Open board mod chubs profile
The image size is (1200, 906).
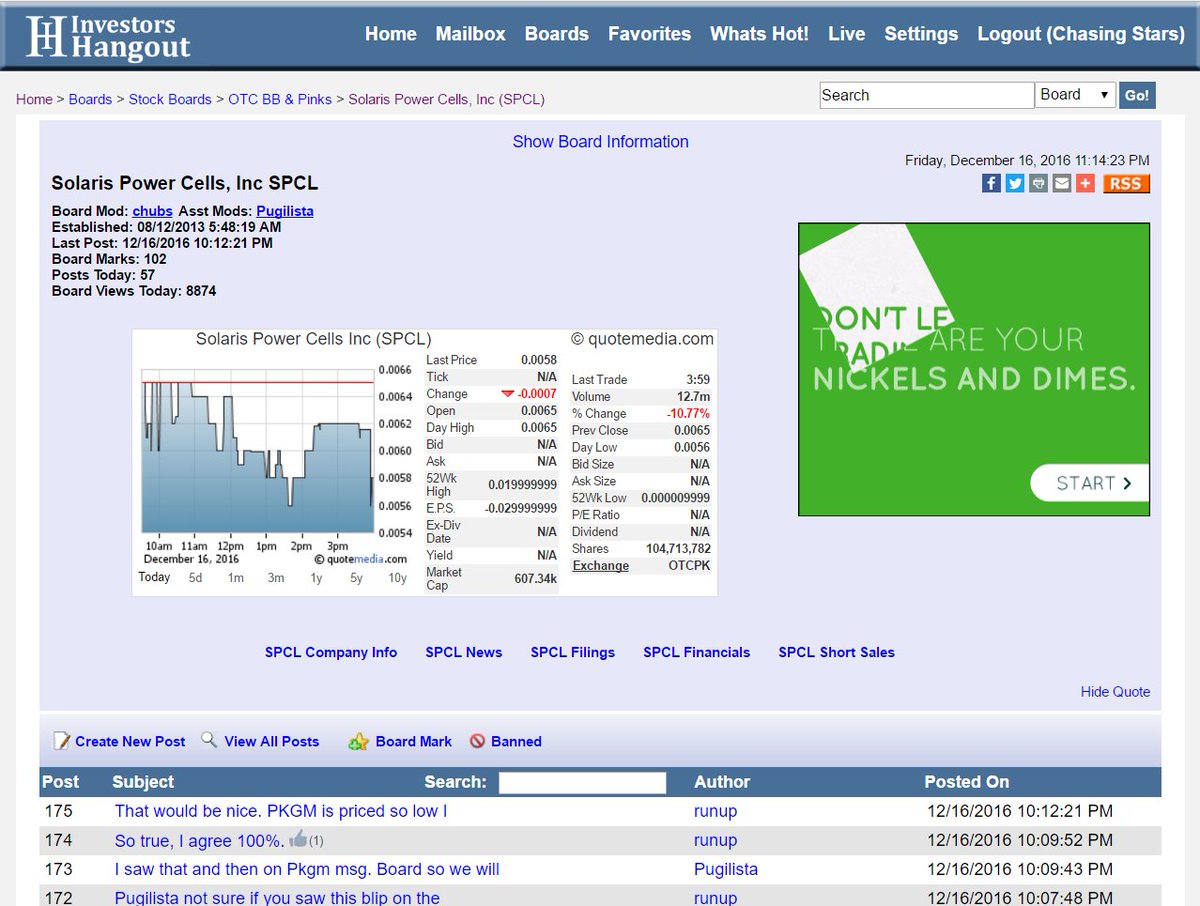click(x=153, y=211)
